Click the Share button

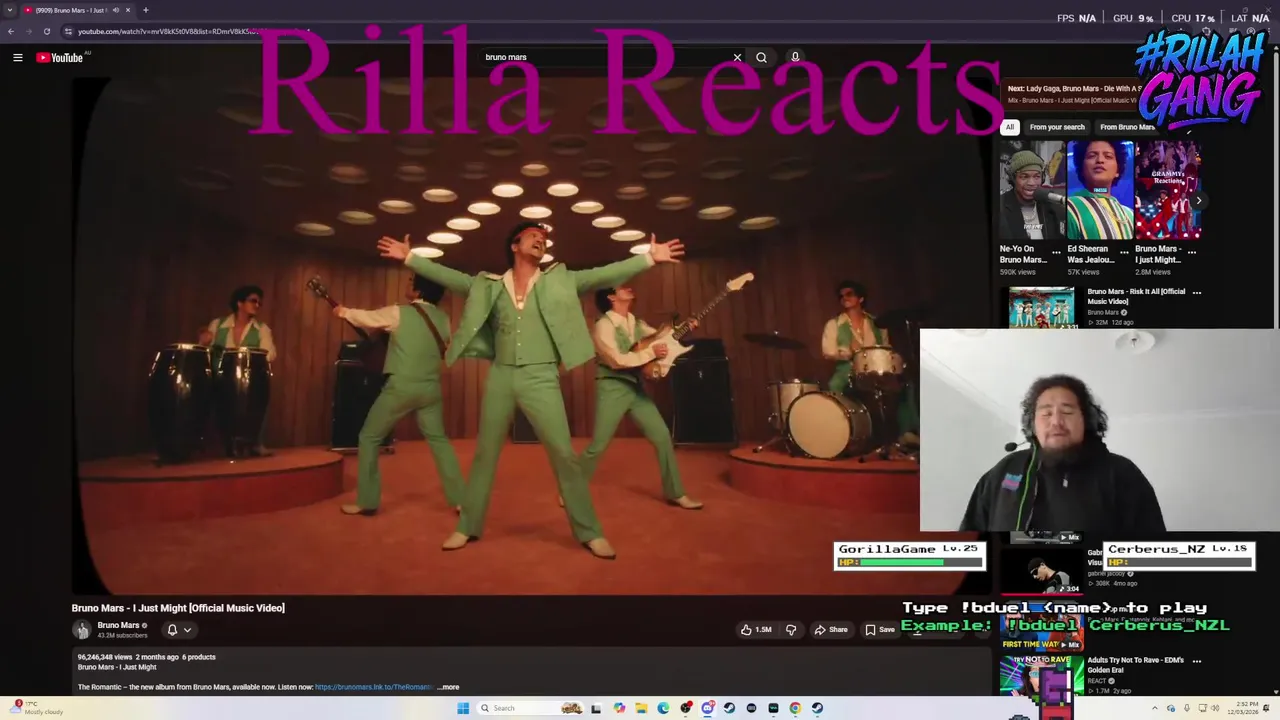pyautogui.click(x=831, y=630)
